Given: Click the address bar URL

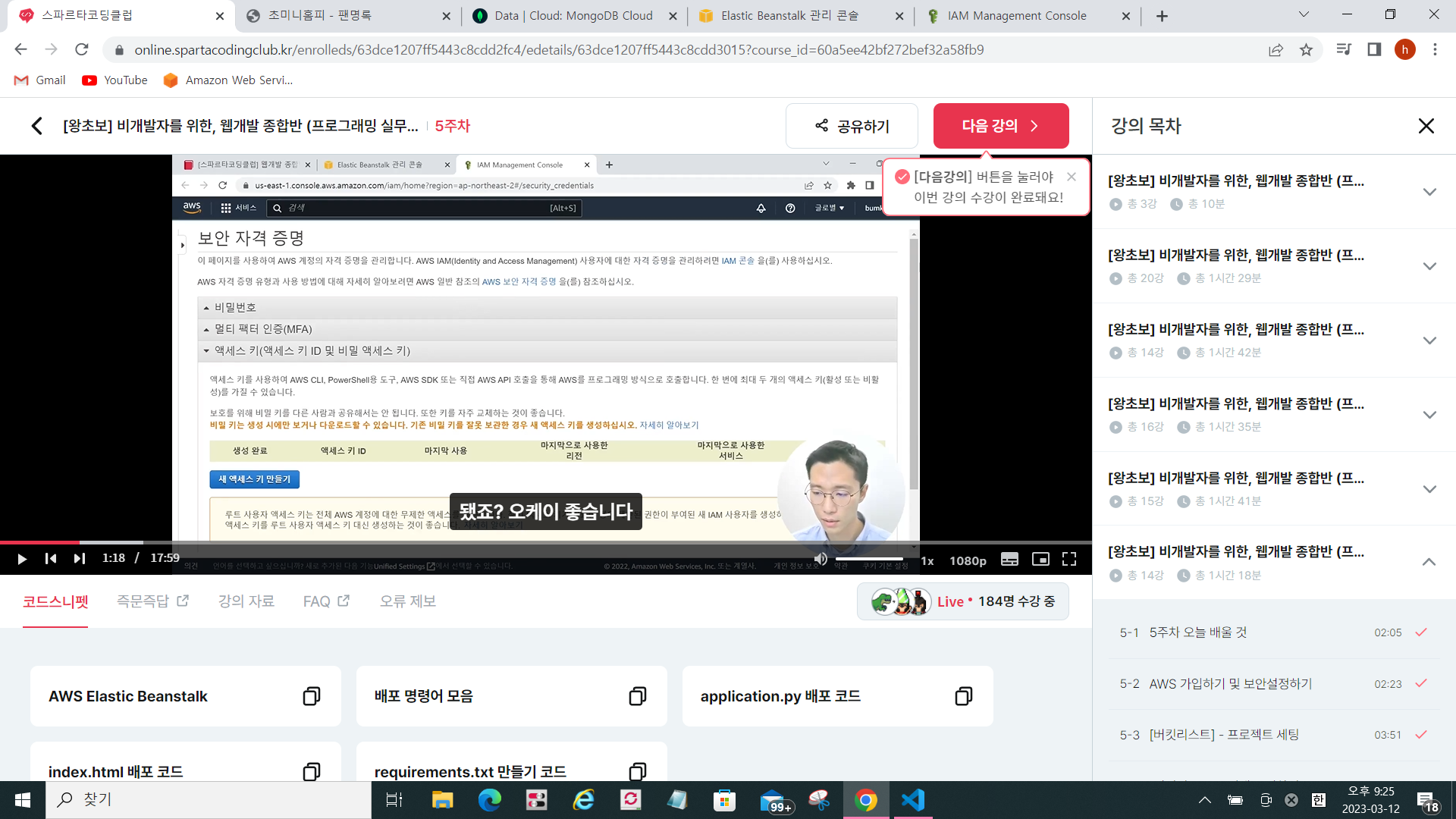Looking at the screenshot, I should [559, 50].
